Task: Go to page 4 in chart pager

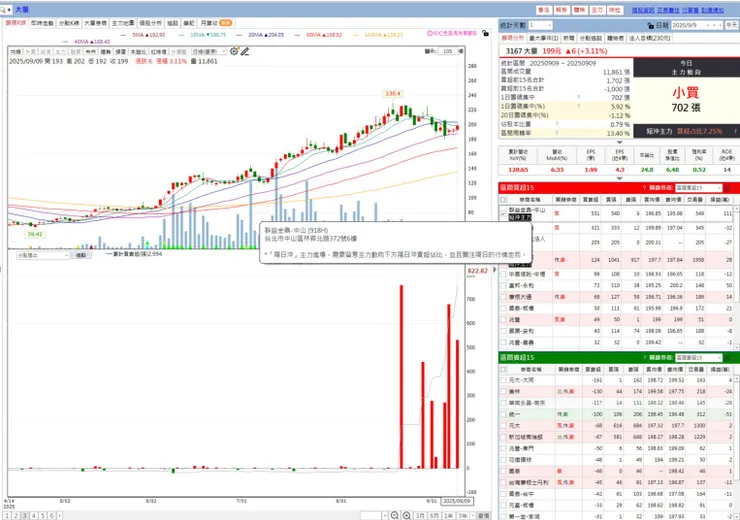Action: pyautogui.click(x=34, y=516)
